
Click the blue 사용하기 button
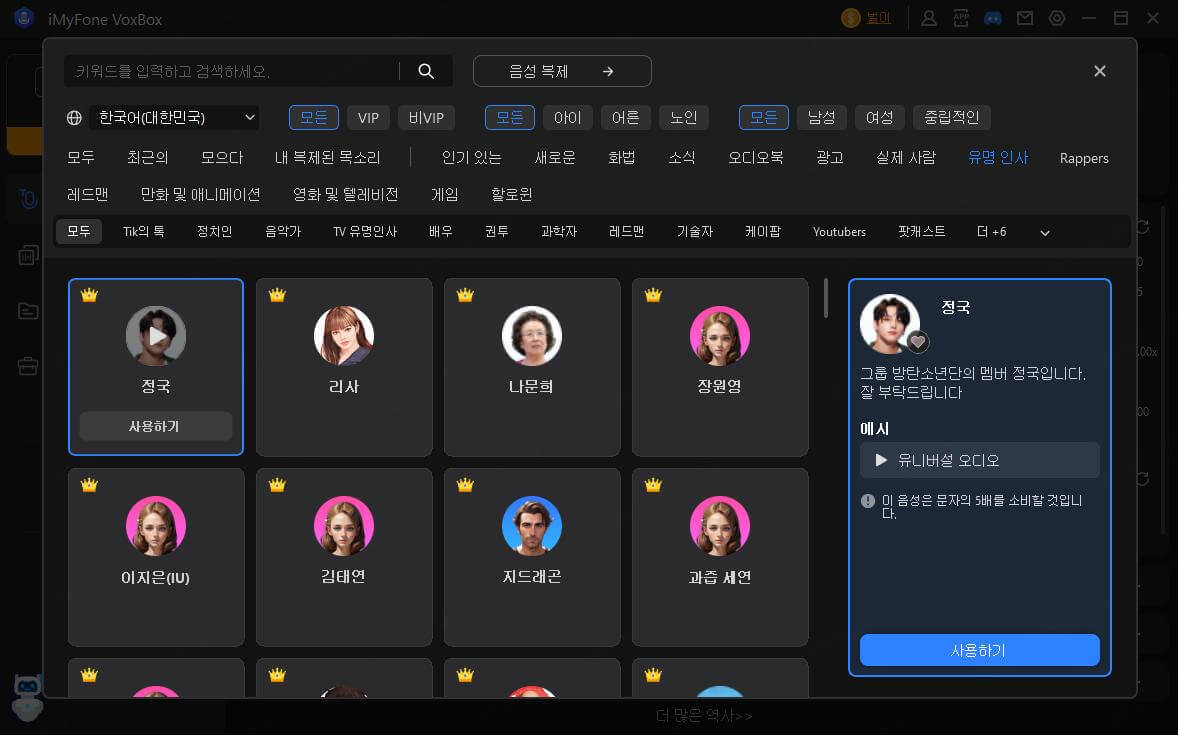[979, 650]
